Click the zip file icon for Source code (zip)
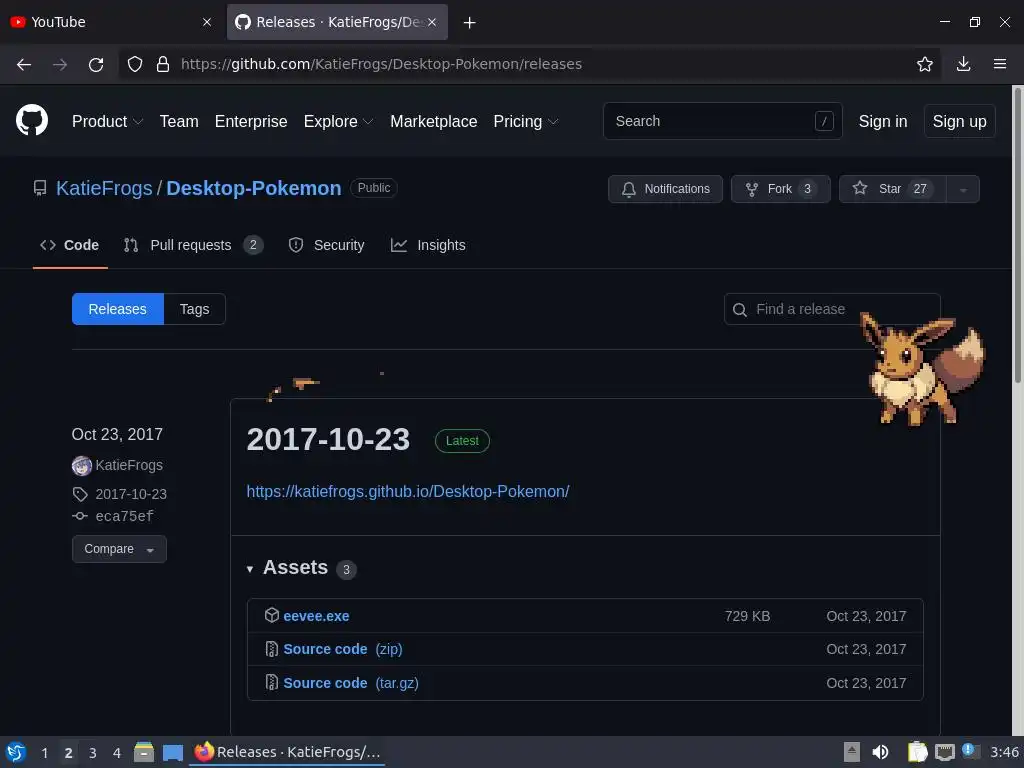Image resolution: width=1024 pixels, height=768 pixels. pos(272,648)
